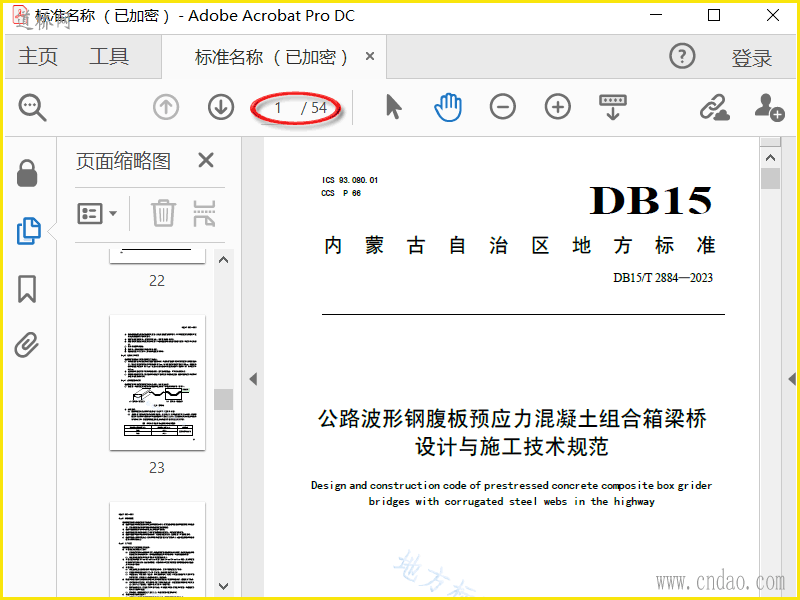Maximize the Acrobat window
Screen dimensions: 800x600
(714, 15)
